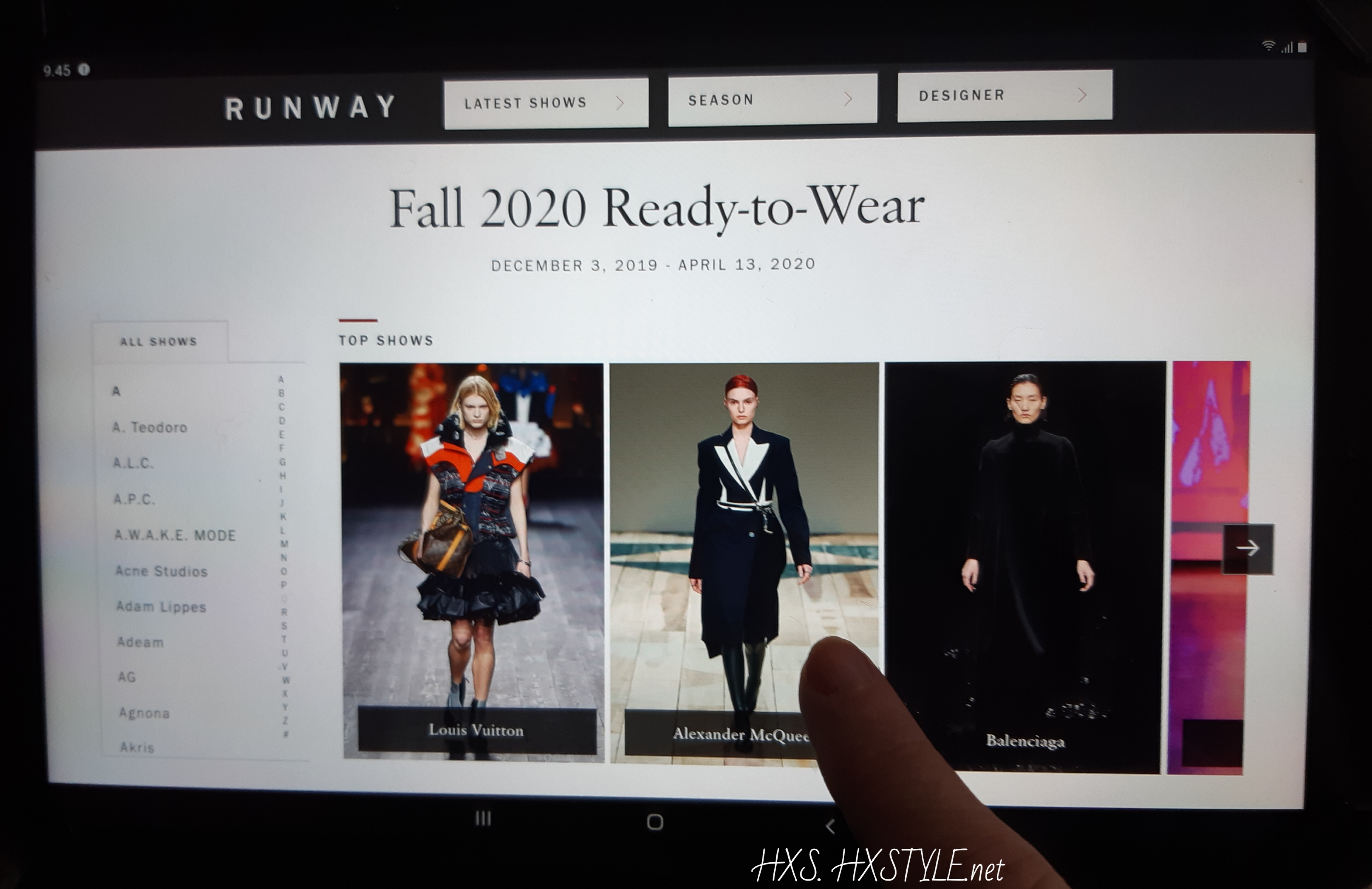Tap the Android back button
Screen dimensions: 1372x889
click(831, 826)
